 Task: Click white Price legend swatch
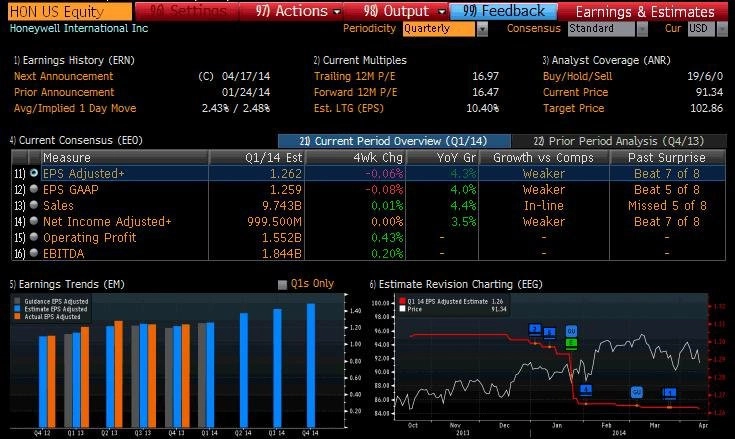[x=402, y=309]
